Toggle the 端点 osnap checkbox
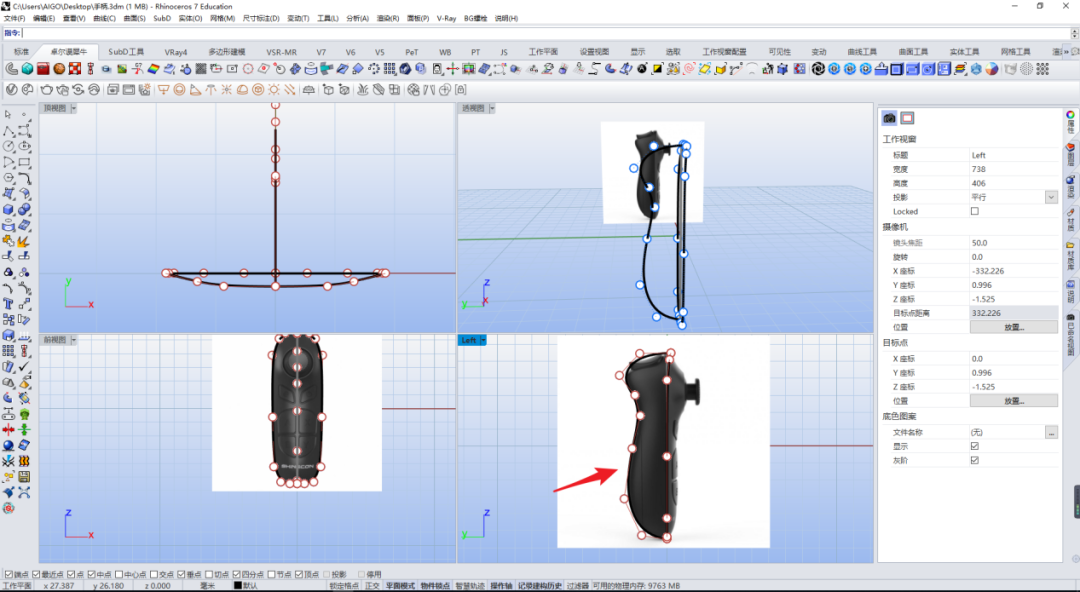 coord(8,574)
